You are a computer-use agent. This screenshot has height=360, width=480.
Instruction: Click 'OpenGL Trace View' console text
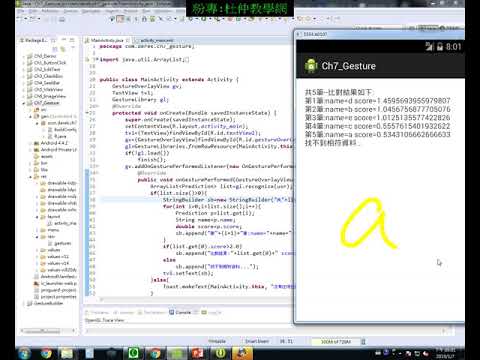(105, 320)
